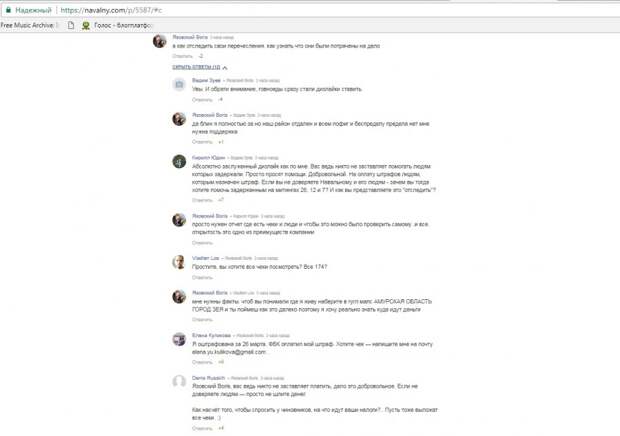Click Вадим Зуев's placeholder camera avatar
This screenshot has width=620, height=436.
point(179,84)
